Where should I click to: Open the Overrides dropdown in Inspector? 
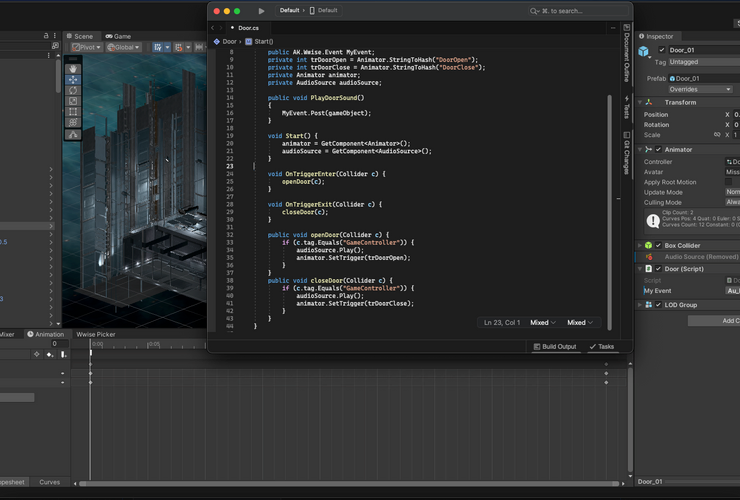click(700, 89)
